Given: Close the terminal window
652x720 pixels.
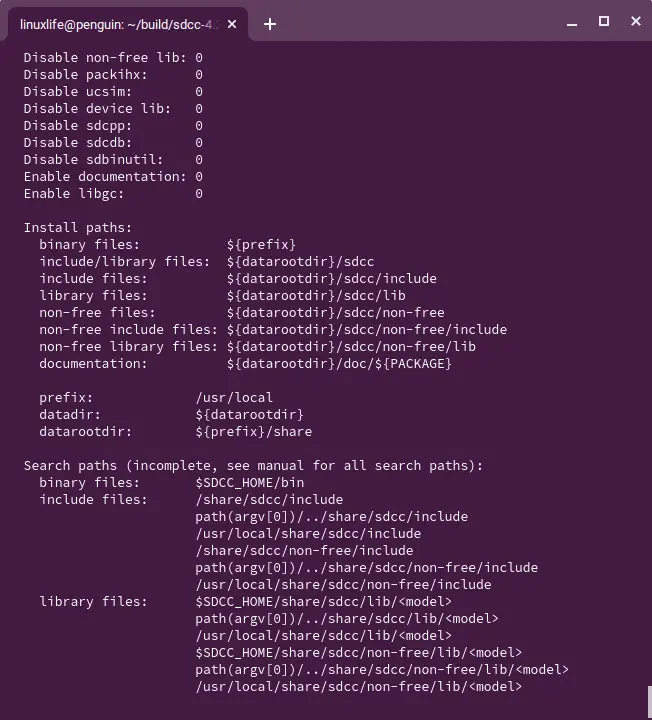Looking at the screenshot, I should pyautogui.click(x=636, y=21).
